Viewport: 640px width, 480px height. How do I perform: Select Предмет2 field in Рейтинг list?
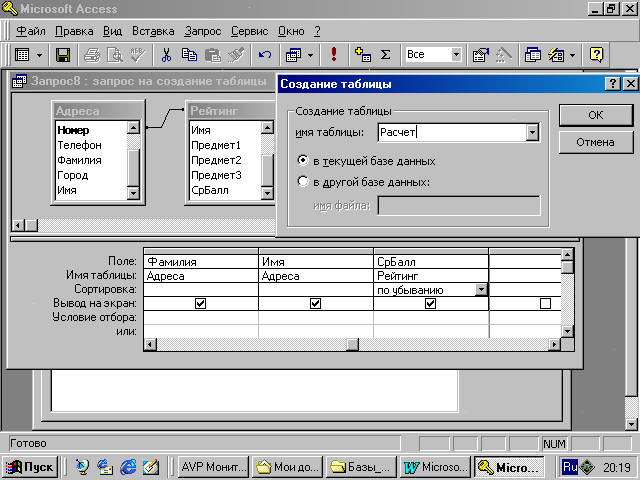click(225, 160)
